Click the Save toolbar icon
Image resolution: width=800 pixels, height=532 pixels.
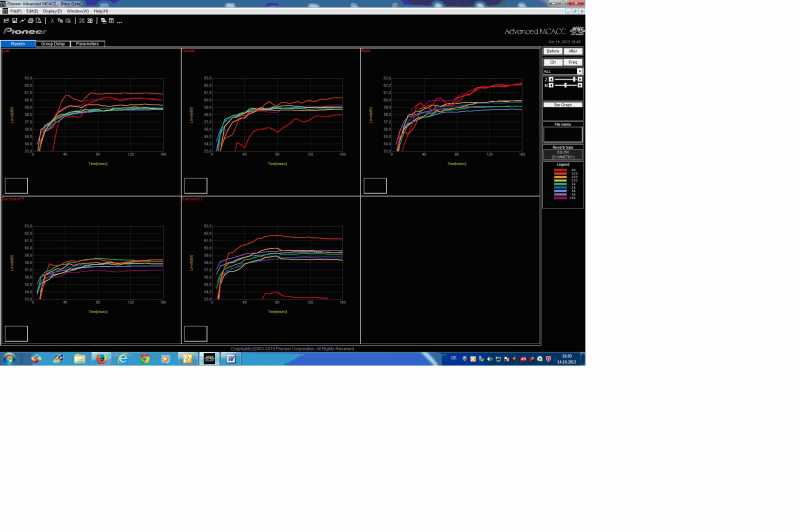(x=14, y=20)
